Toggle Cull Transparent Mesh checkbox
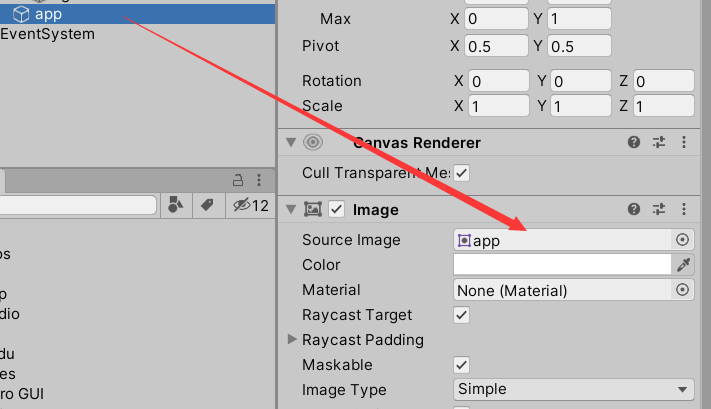Viewport: 711px width, 409px height. coord(461,173)
